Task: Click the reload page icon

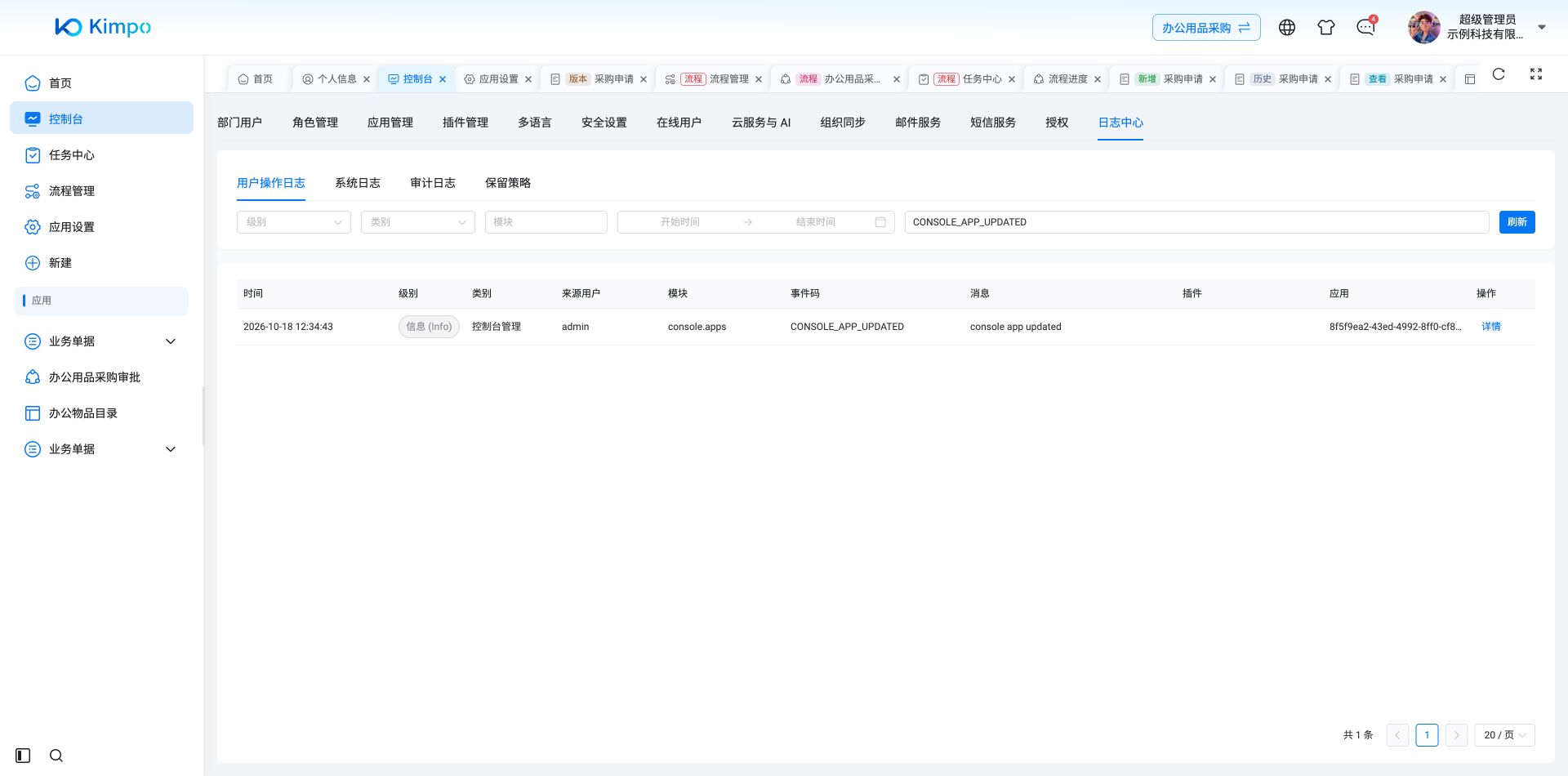Action: coord(1499,74)
